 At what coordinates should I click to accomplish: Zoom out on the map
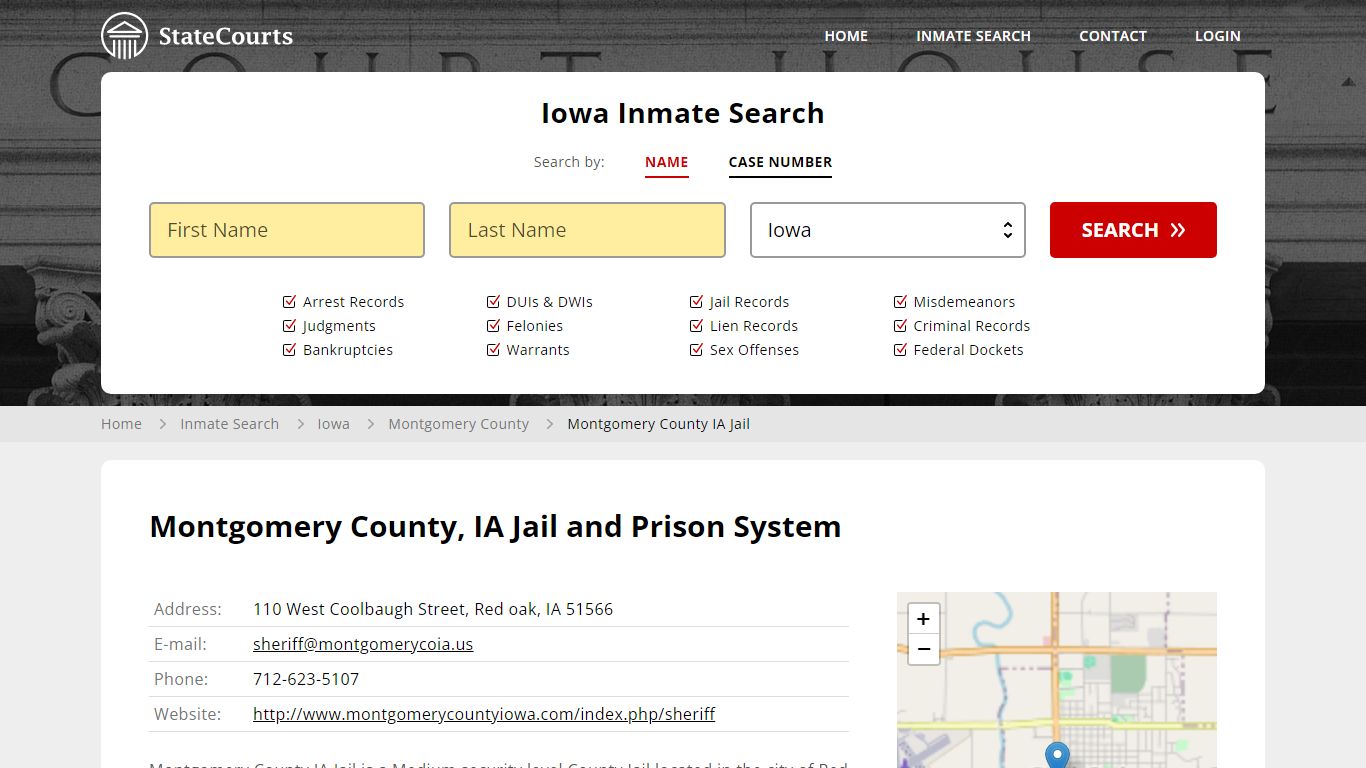tap(923, 649)
